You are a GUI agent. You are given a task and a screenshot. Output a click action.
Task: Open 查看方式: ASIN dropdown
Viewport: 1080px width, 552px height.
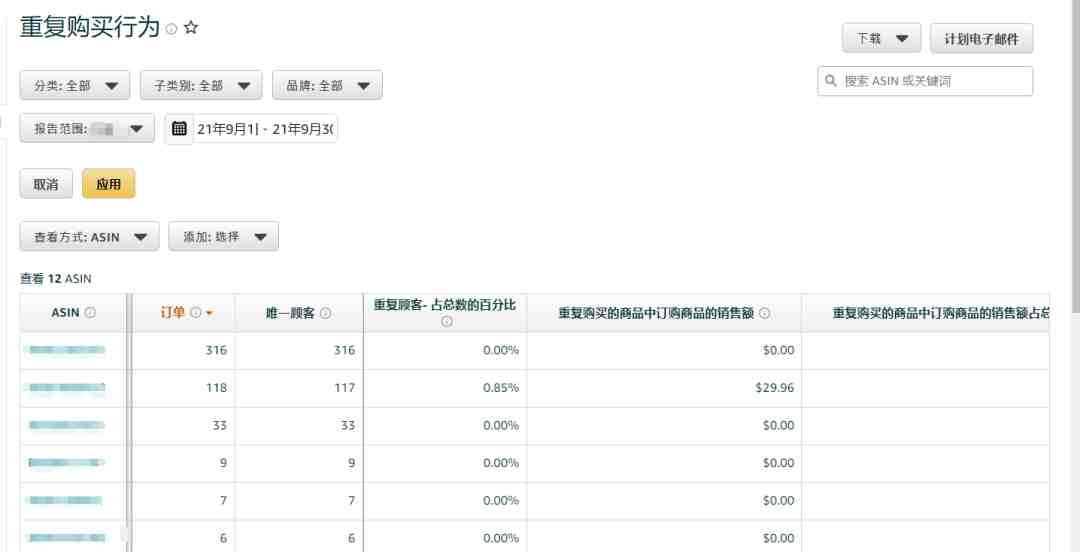pyautogui.click(x=90, y=236)
